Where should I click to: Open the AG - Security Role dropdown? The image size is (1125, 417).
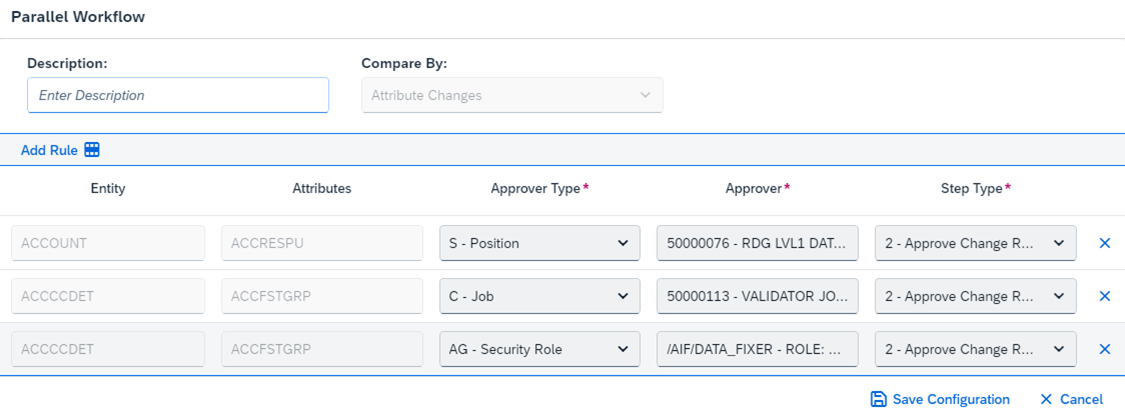point(540,350)
